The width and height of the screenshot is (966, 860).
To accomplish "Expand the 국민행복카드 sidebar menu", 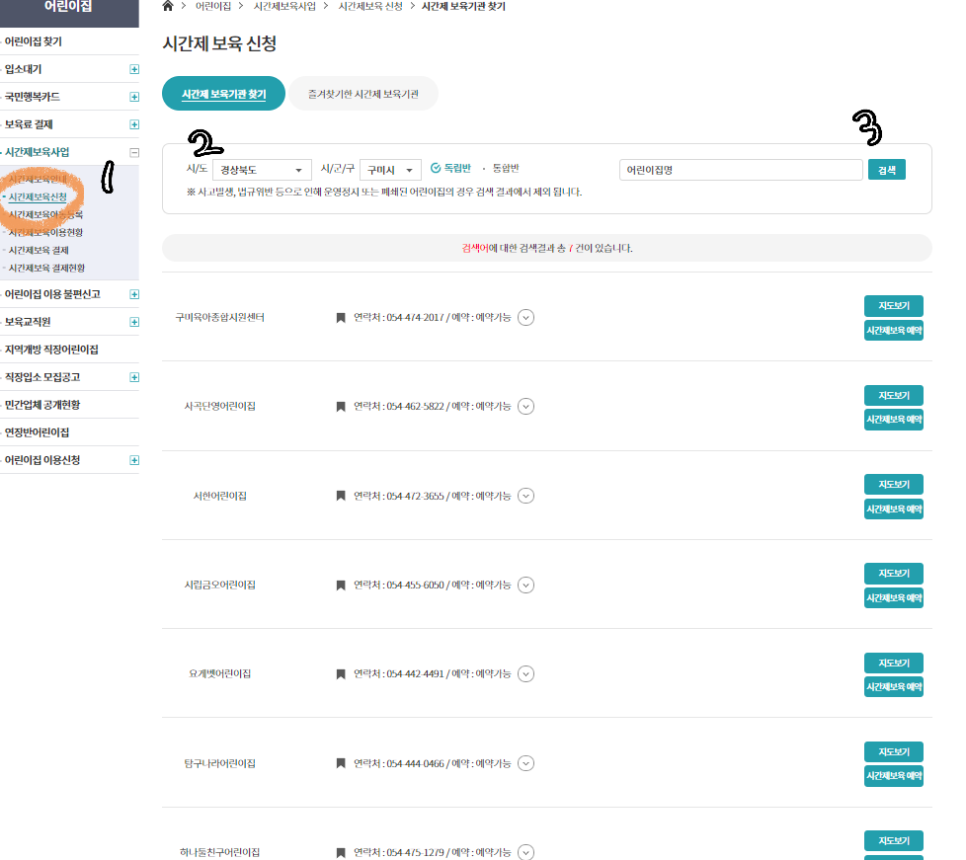I will 134,97.
